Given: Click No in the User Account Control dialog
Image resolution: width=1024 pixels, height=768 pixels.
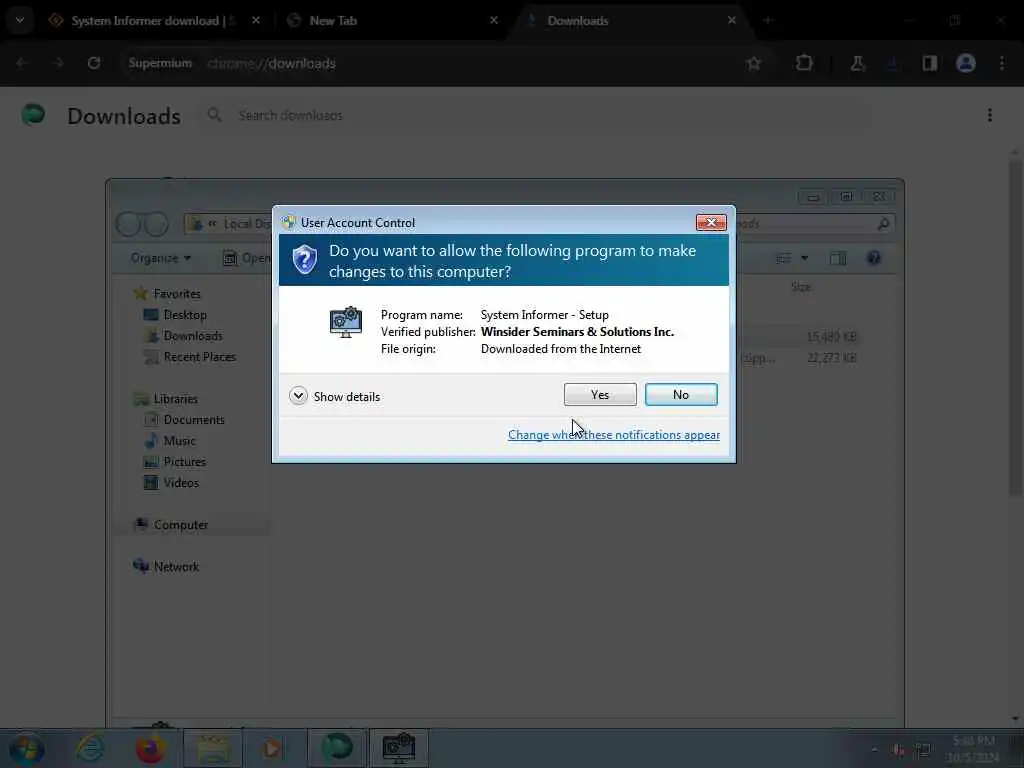Looking at the screenshot, I should point(680,394).
